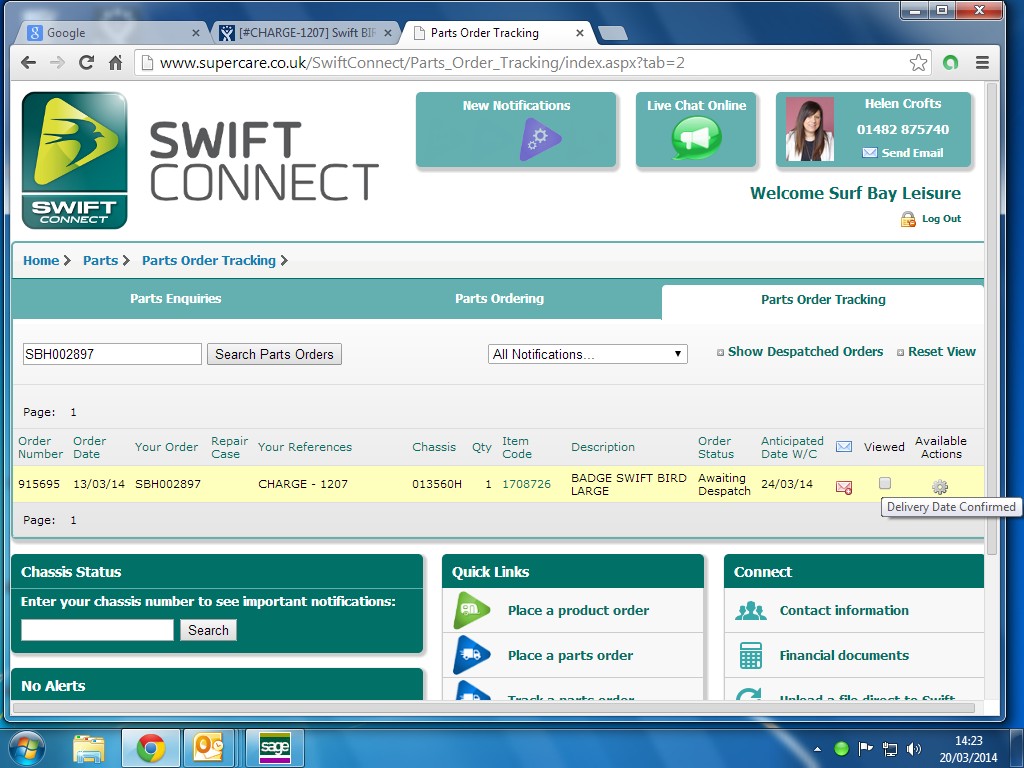Click Contact information link
The image size is (1024, 768).
coord(844,611)
